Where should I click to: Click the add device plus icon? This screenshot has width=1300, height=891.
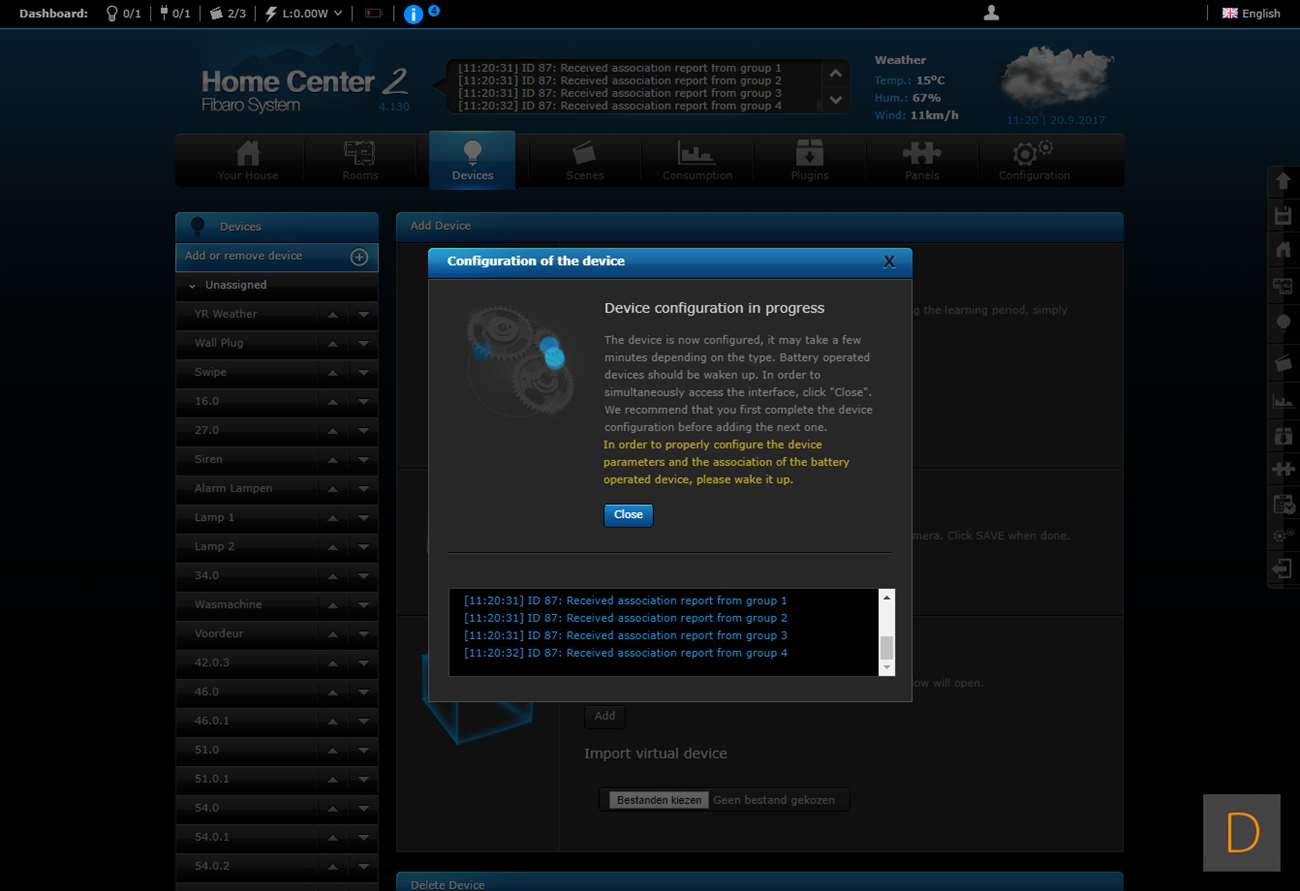pos(359,257)
